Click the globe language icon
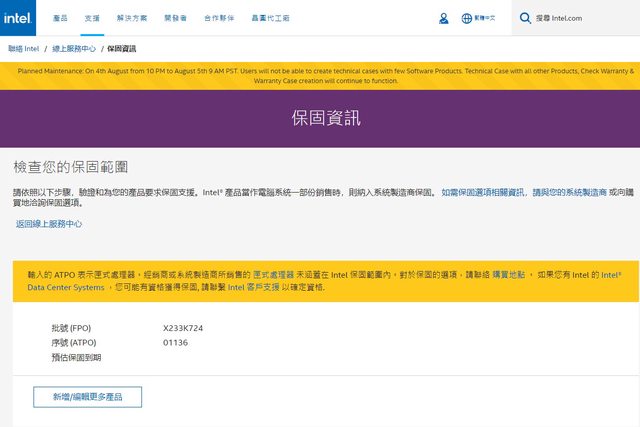 coord(467,18)
